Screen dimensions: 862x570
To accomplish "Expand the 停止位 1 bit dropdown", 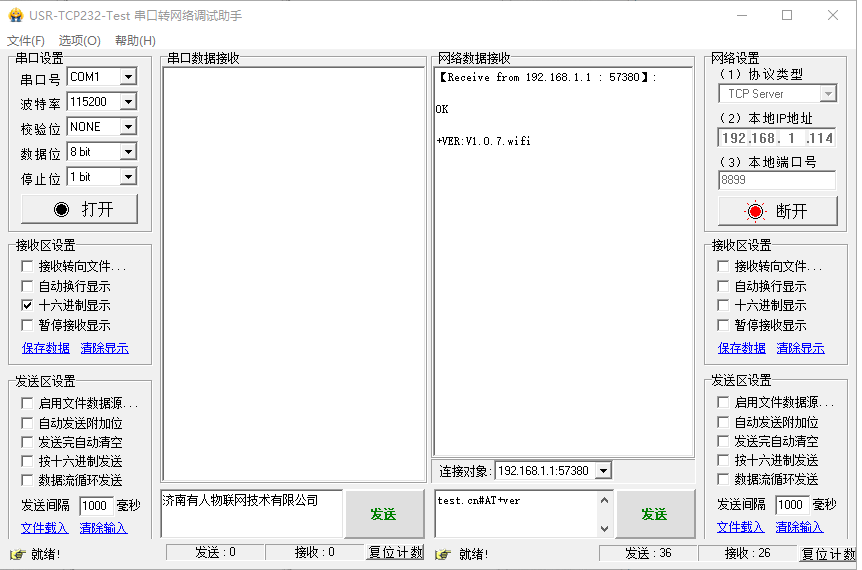I will tap(128, 177).
